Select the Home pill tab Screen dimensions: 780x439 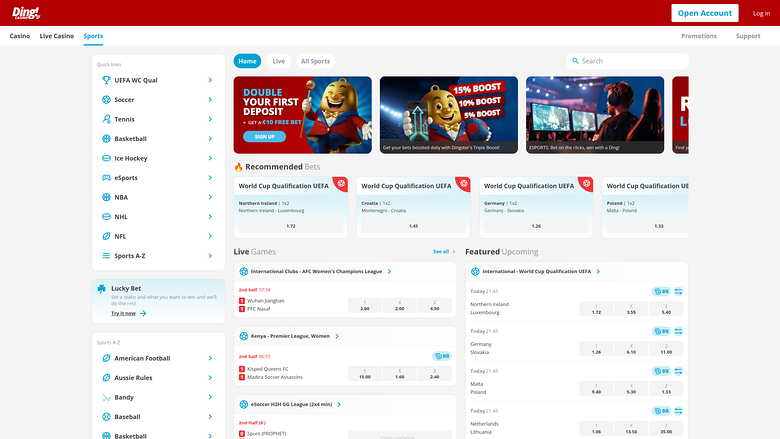[x=247, y=61]
